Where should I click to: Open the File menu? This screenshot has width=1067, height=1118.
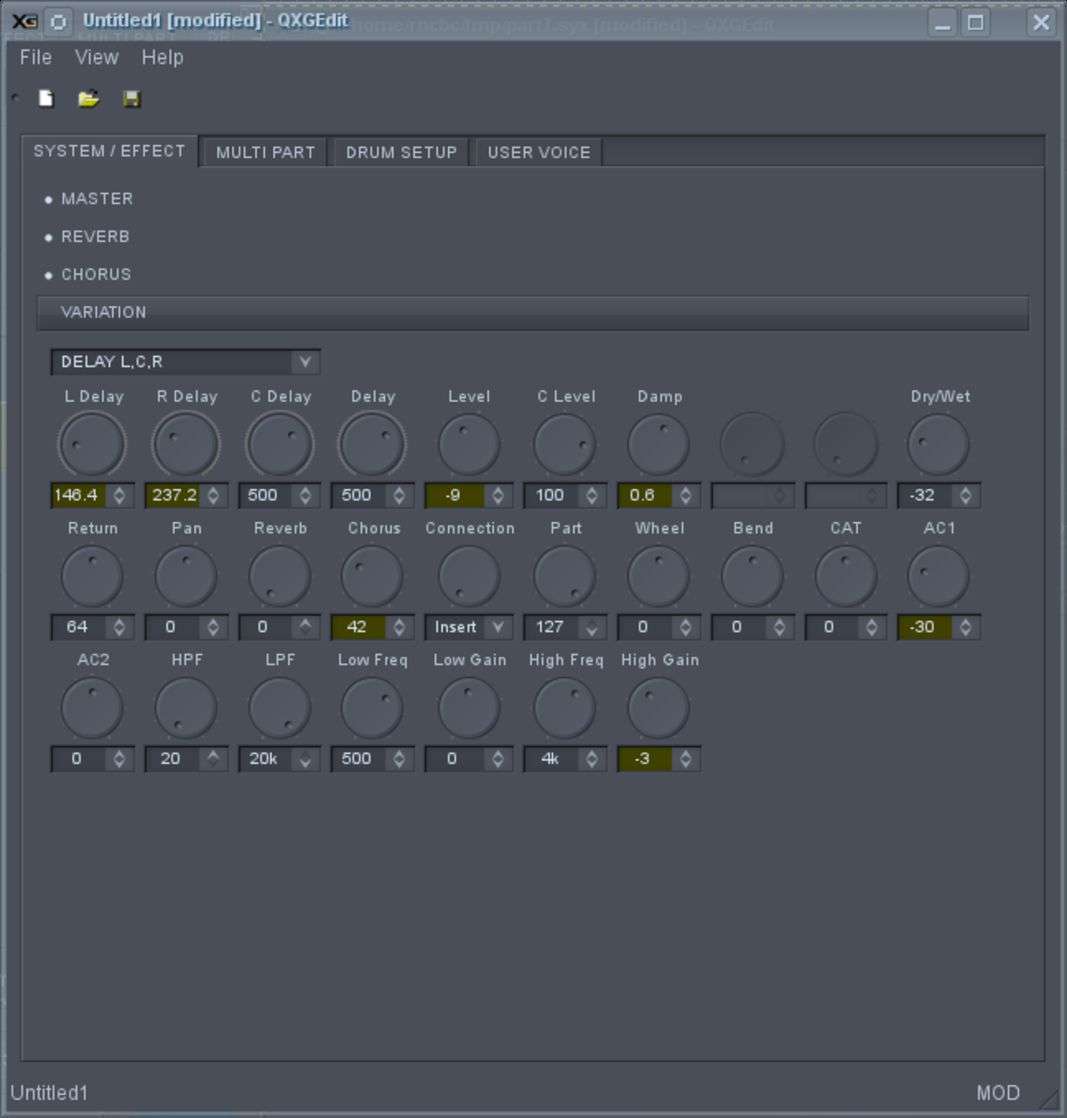[35, 58]
